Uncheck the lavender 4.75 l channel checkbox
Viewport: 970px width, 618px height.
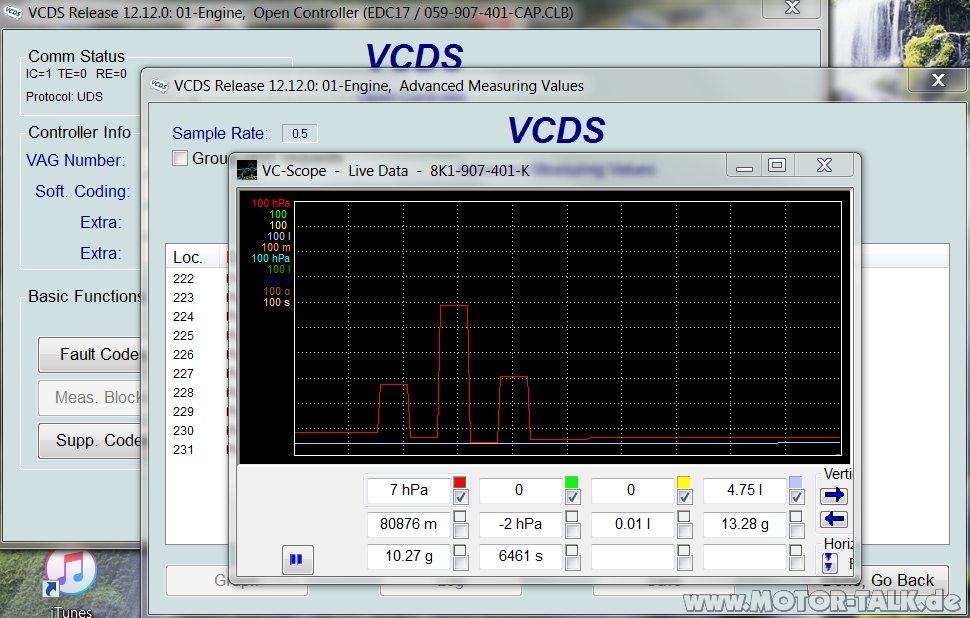coord(796,497)
